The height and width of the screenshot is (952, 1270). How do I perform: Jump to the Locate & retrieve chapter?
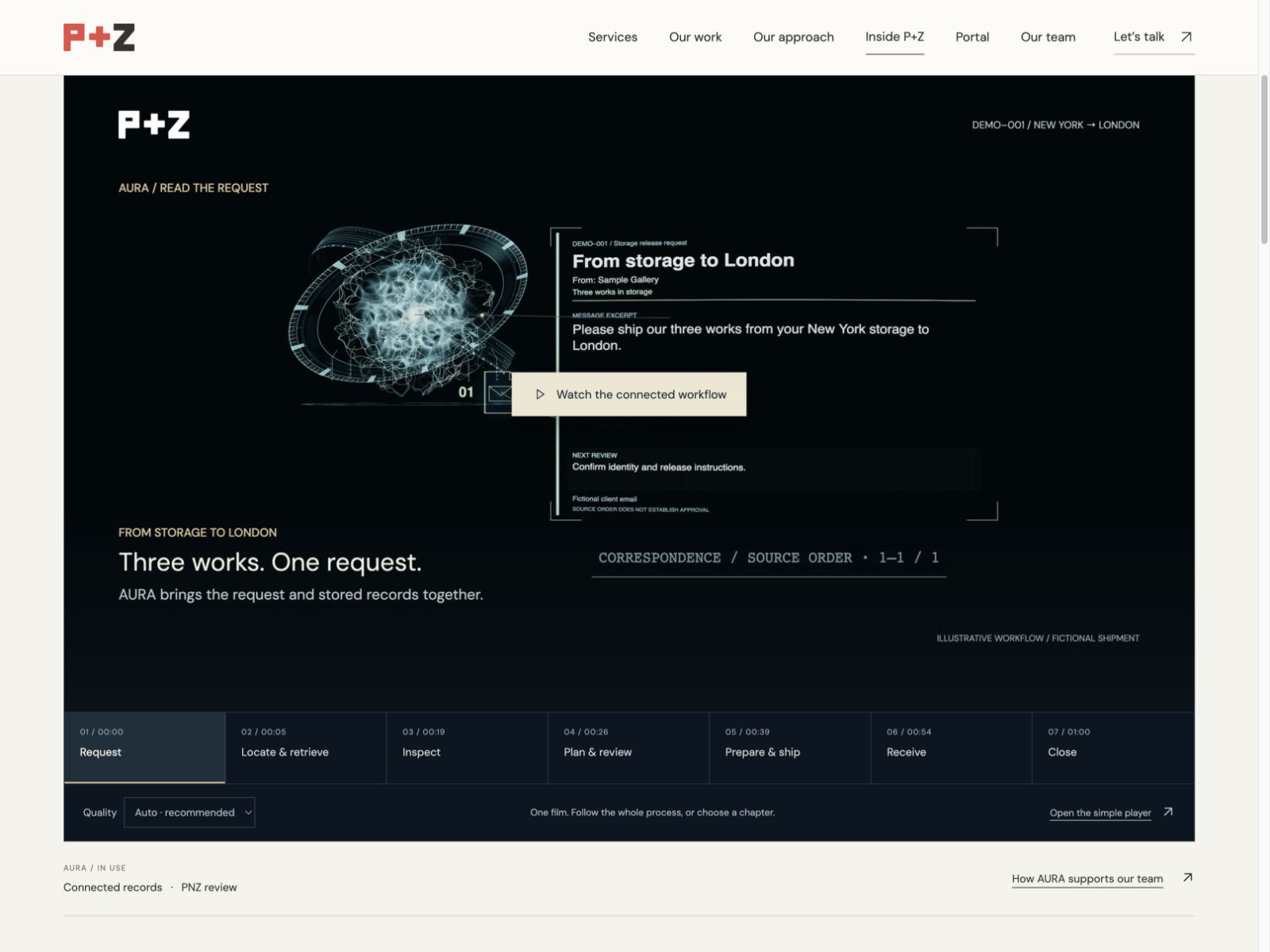click(306, 747)
